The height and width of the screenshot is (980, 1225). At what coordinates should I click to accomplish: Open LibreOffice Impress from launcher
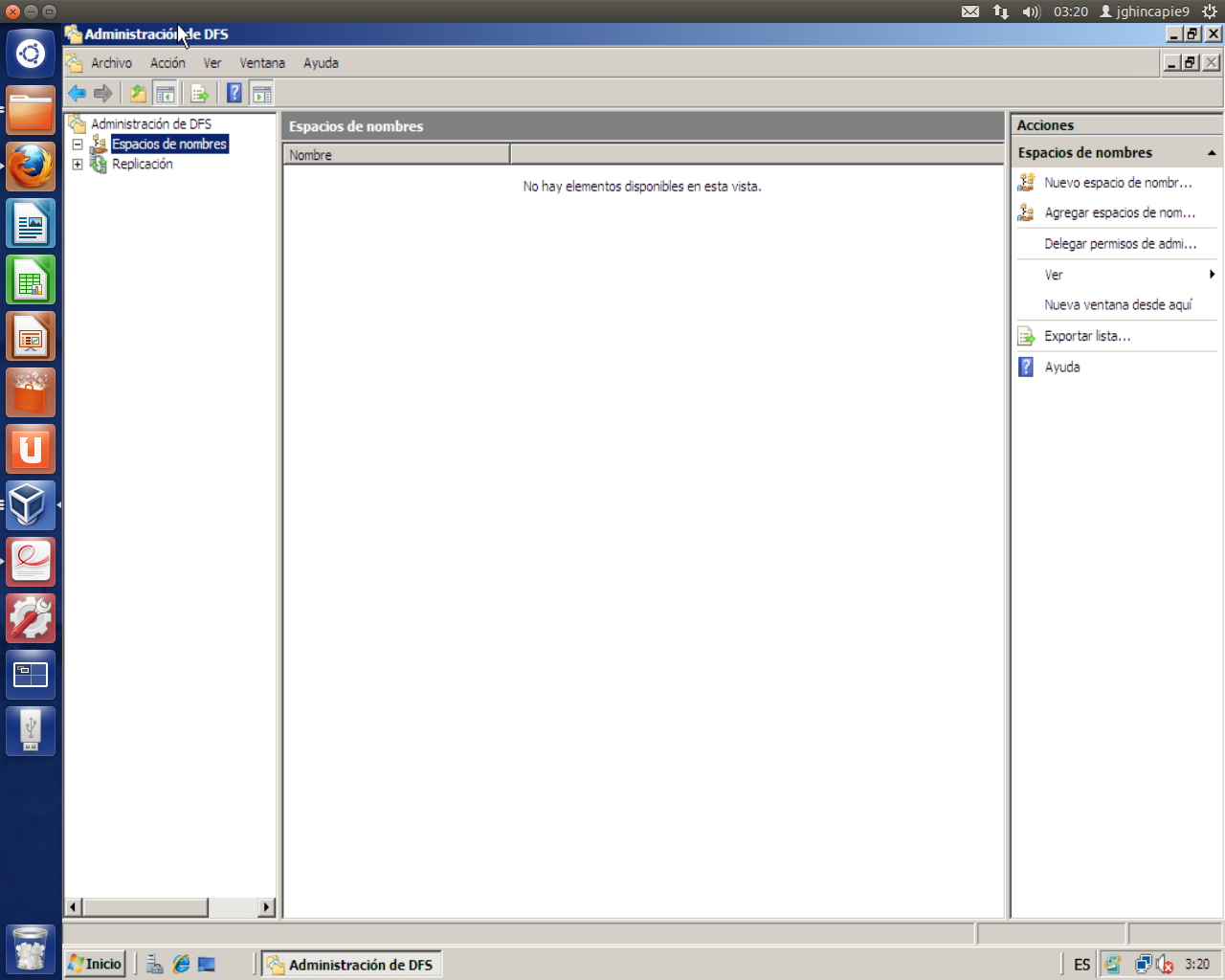(31, 336)
